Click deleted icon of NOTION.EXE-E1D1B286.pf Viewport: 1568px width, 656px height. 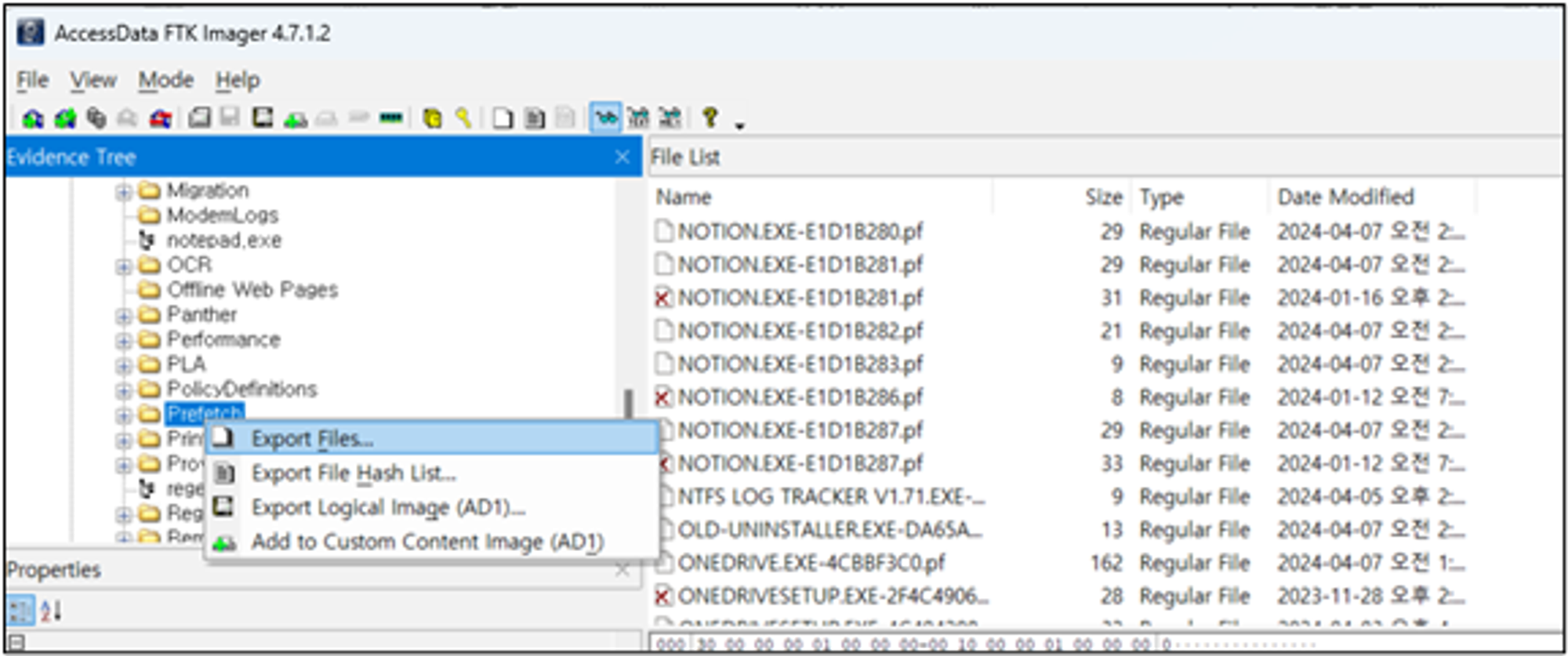[x=663, y=397]
